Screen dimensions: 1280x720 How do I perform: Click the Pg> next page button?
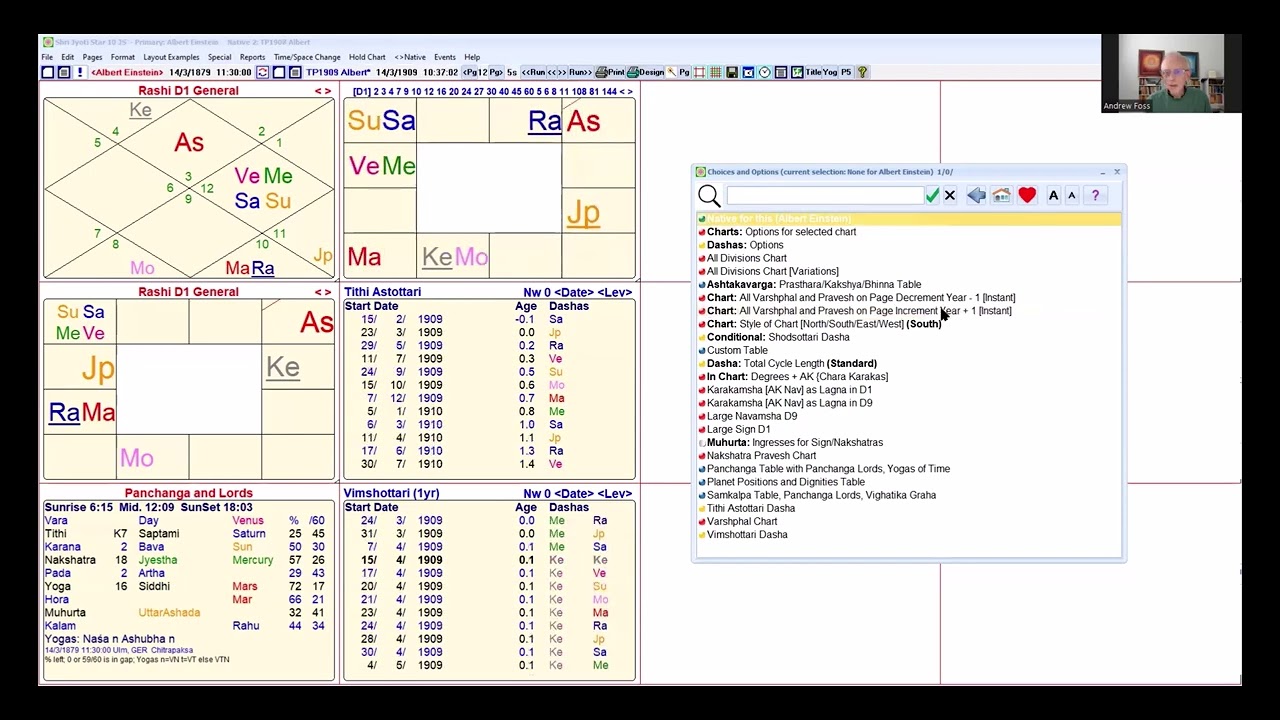pos(496,72)
